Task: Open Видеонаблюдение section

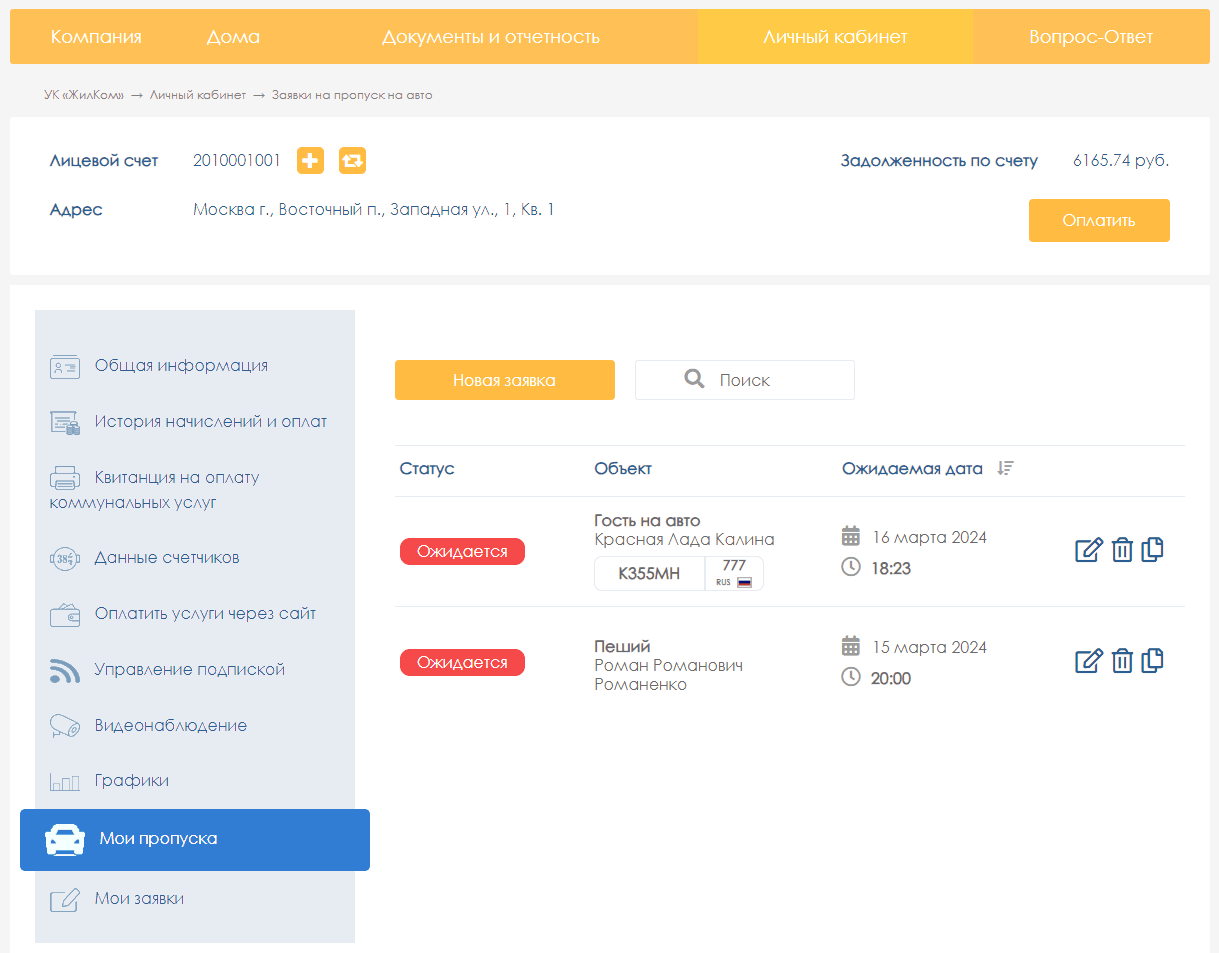Action: tap(171, 726)
